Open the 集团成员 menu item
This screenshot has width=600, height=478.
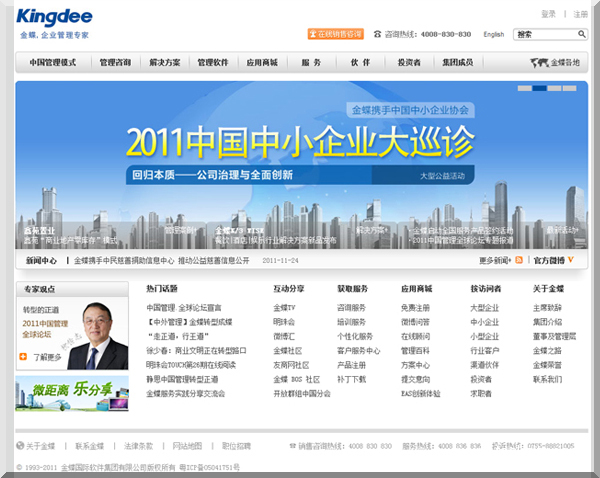[458, 62]
